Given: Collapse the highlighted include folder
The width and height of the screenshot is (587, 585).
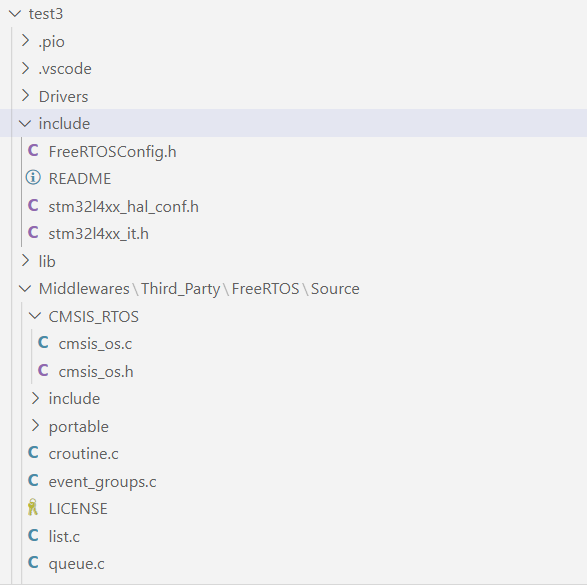Looking at the screenshot, I should (25, 123).
